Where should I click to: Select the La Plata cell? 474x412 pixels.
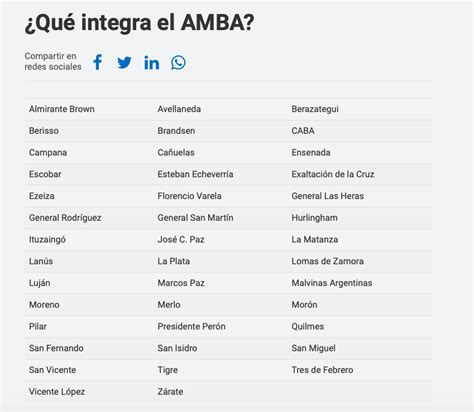[x=174, y=261]
